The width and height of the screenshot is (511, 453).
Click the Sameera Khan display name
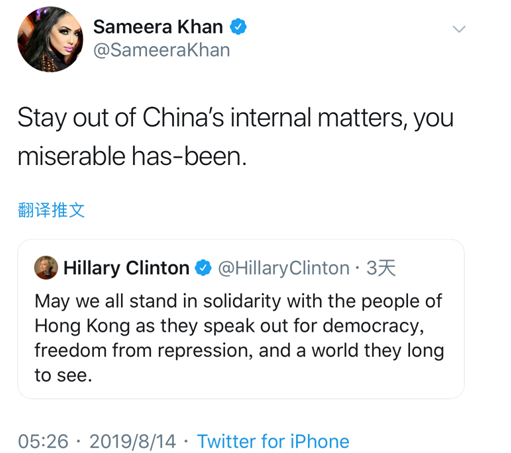(158, 27)
